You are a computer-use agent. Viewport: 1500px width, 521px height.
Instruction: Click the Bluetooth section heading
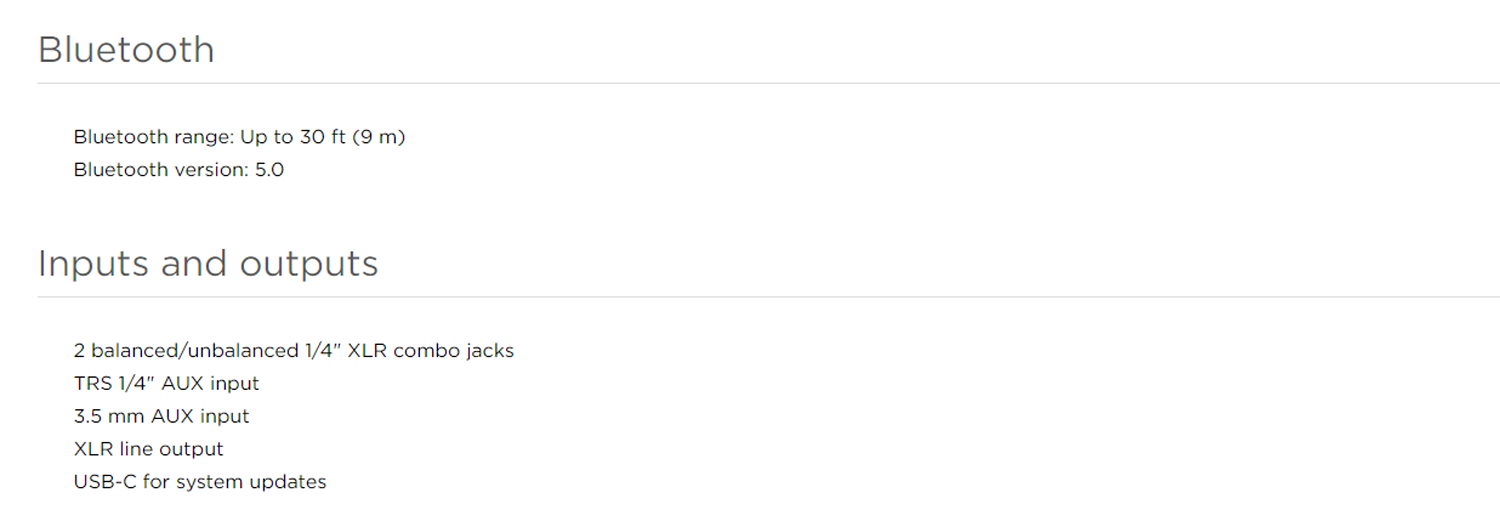[126, 50]
